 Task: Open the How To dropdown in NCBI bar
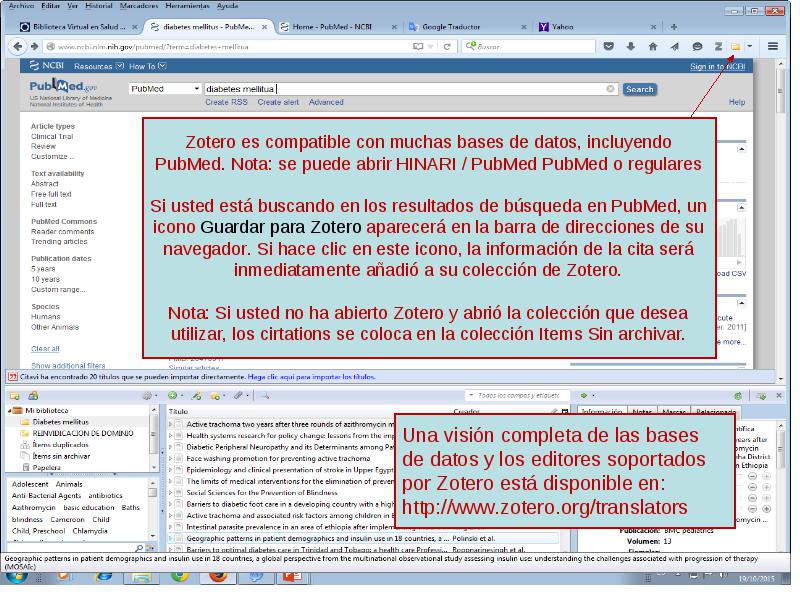point(147,66)
